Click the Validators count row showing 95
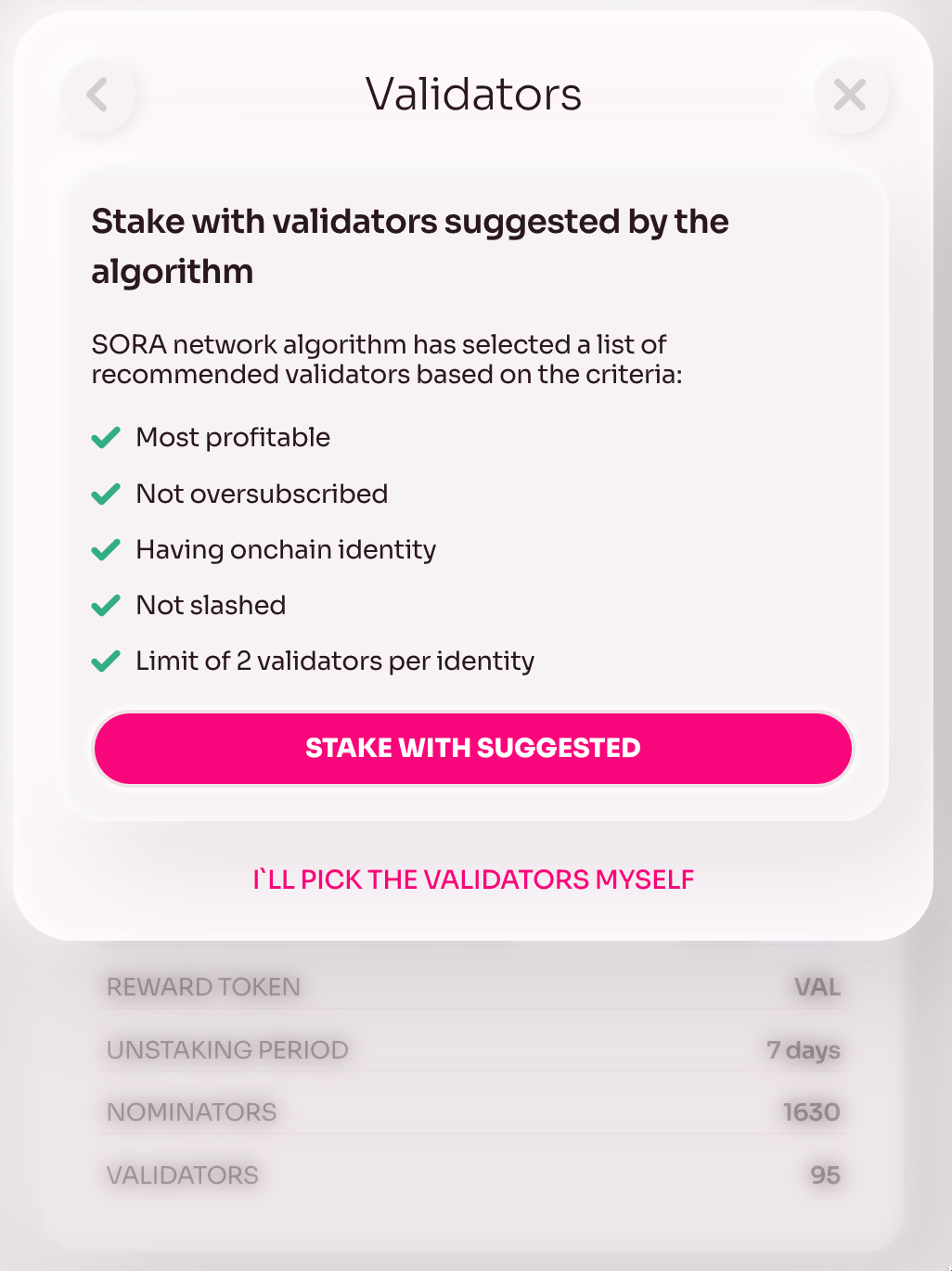The image size is (952, 1271). click(x=473, y=1175)
